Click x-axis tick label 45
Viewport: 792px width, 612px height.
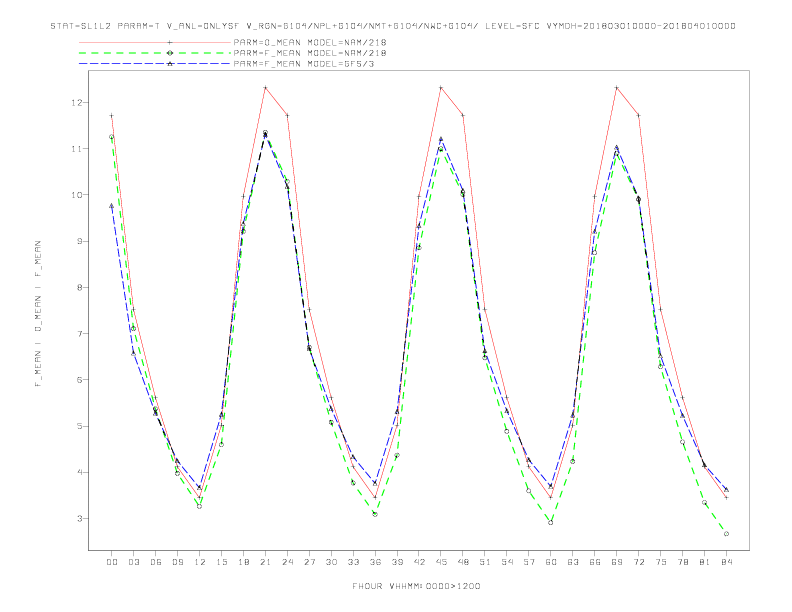point(441,562)
